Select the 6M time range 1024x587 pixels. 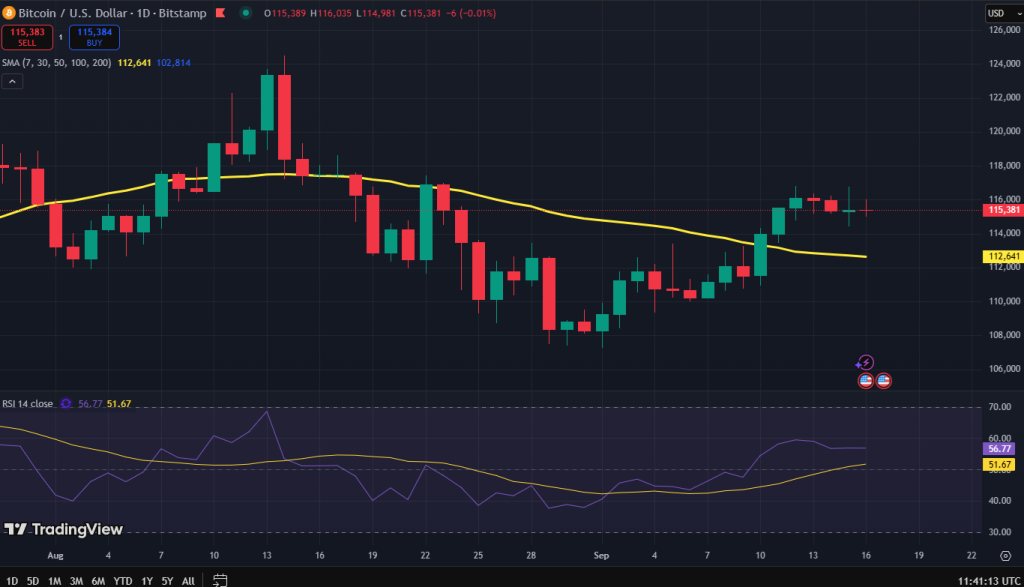pos(98,580)
